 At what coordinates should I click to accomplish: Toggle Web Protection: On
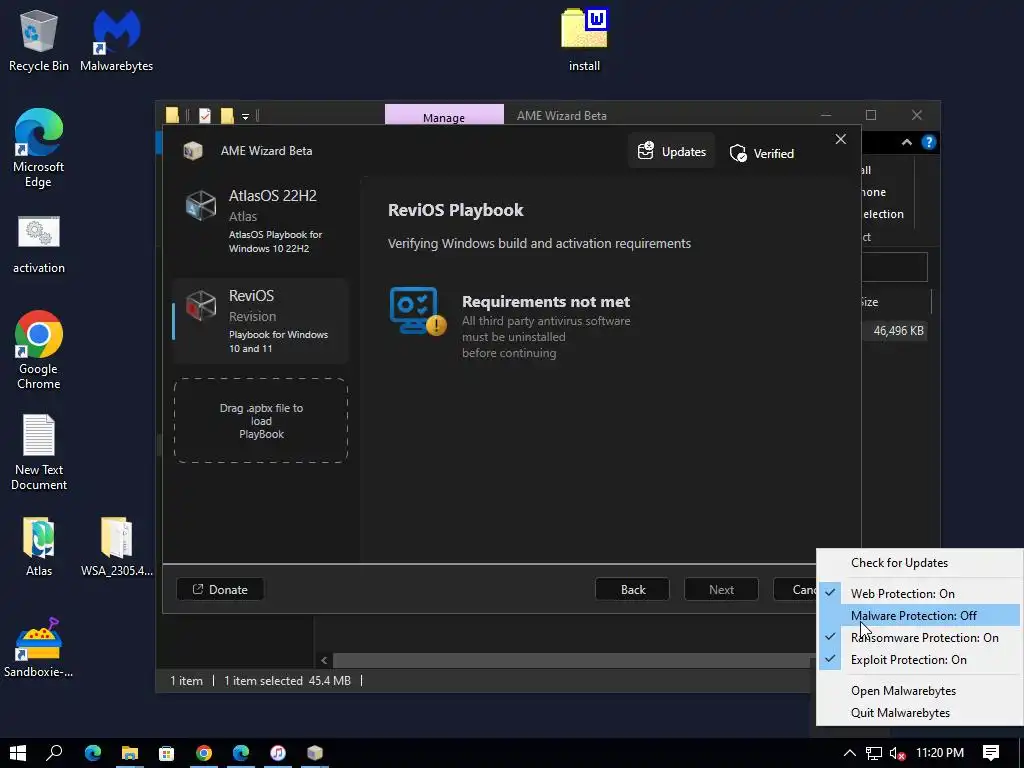point(920,594)
